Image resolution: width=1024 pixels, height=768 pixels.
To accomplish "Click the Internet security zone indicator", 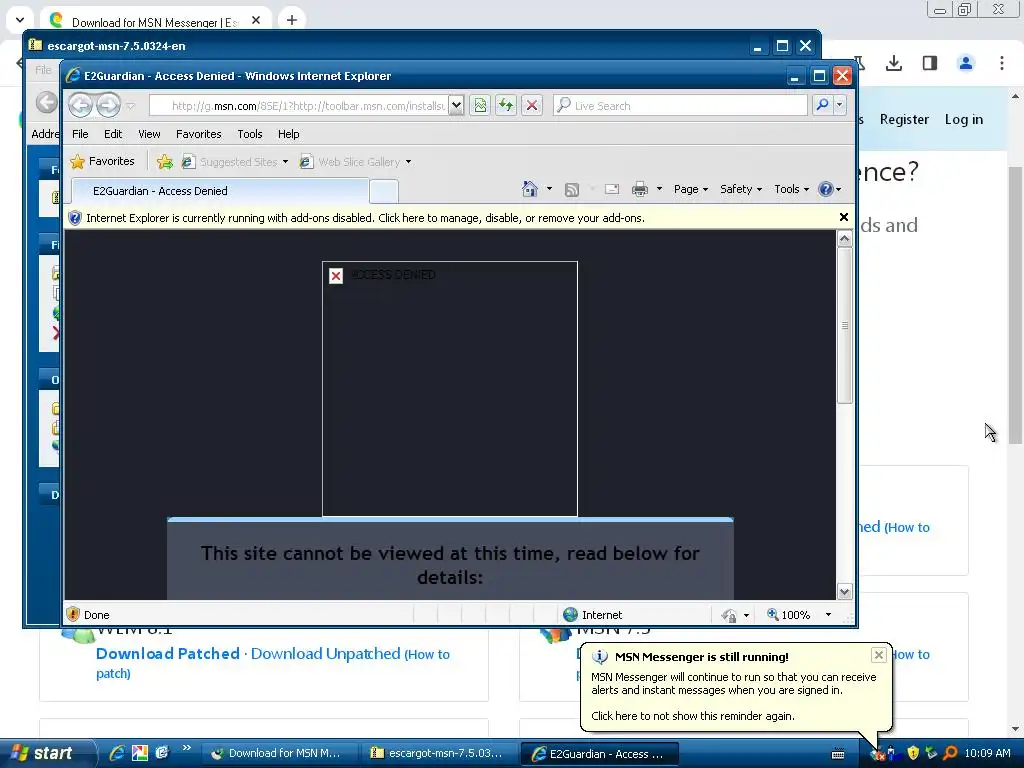I will pyautogui.click(x=593, y=615).
